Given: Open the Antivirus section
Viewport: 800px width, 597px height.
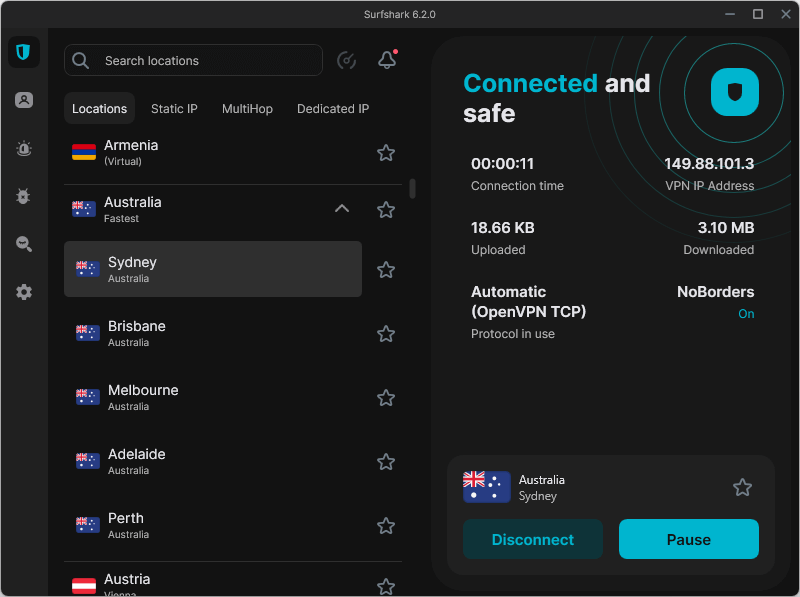Looking at the screenshot, I should (23, 196).
